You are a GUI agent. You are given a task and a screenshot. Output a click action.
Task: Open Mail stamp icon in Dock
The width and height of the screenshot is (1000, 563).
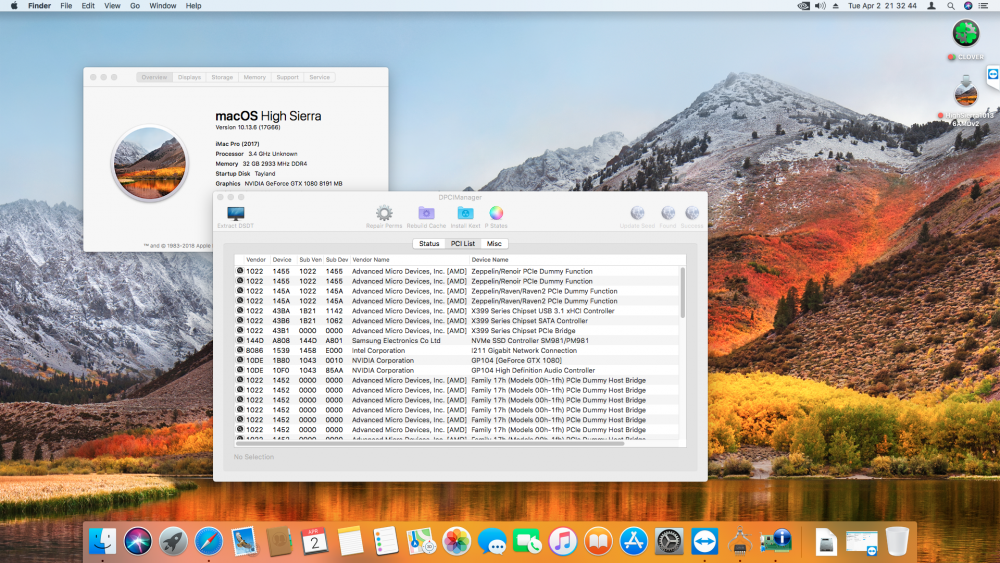(244, 541)
